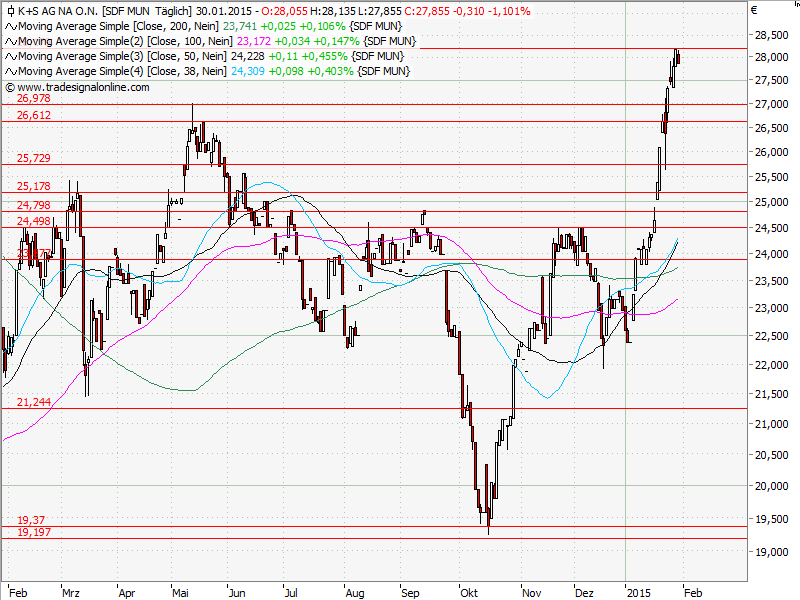The image size is (800, 600).
Task: Click the 21,244 support line label
Action: 34,402
